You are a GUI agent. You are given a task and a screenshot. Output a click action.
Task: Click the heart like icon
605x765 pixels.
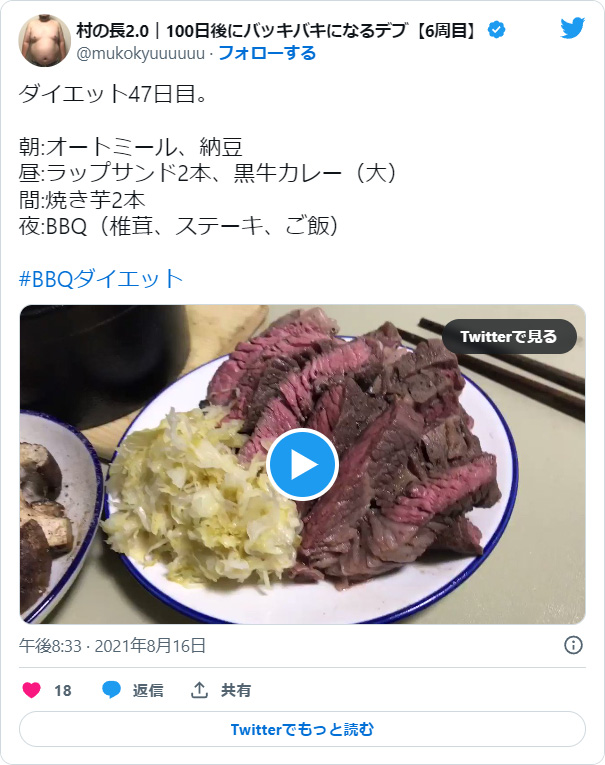point(32,690)
